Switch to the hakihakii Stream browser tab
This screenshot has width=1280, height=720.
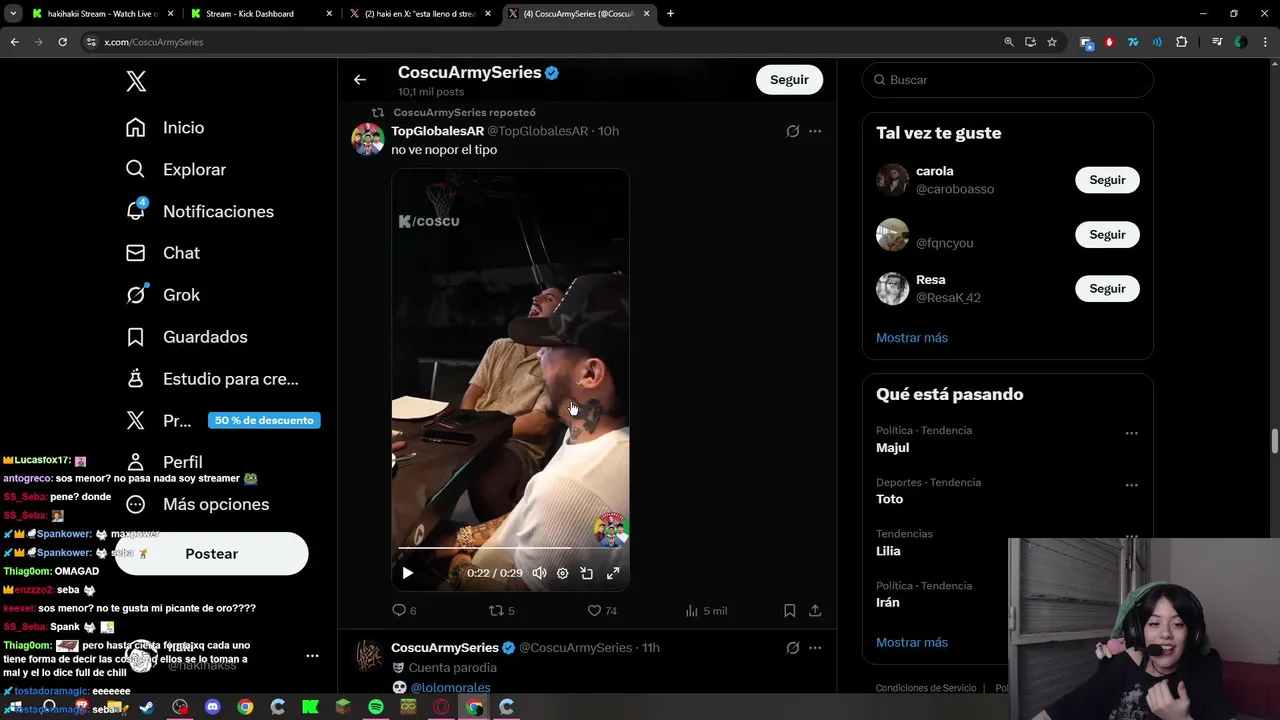click(100, 14)
